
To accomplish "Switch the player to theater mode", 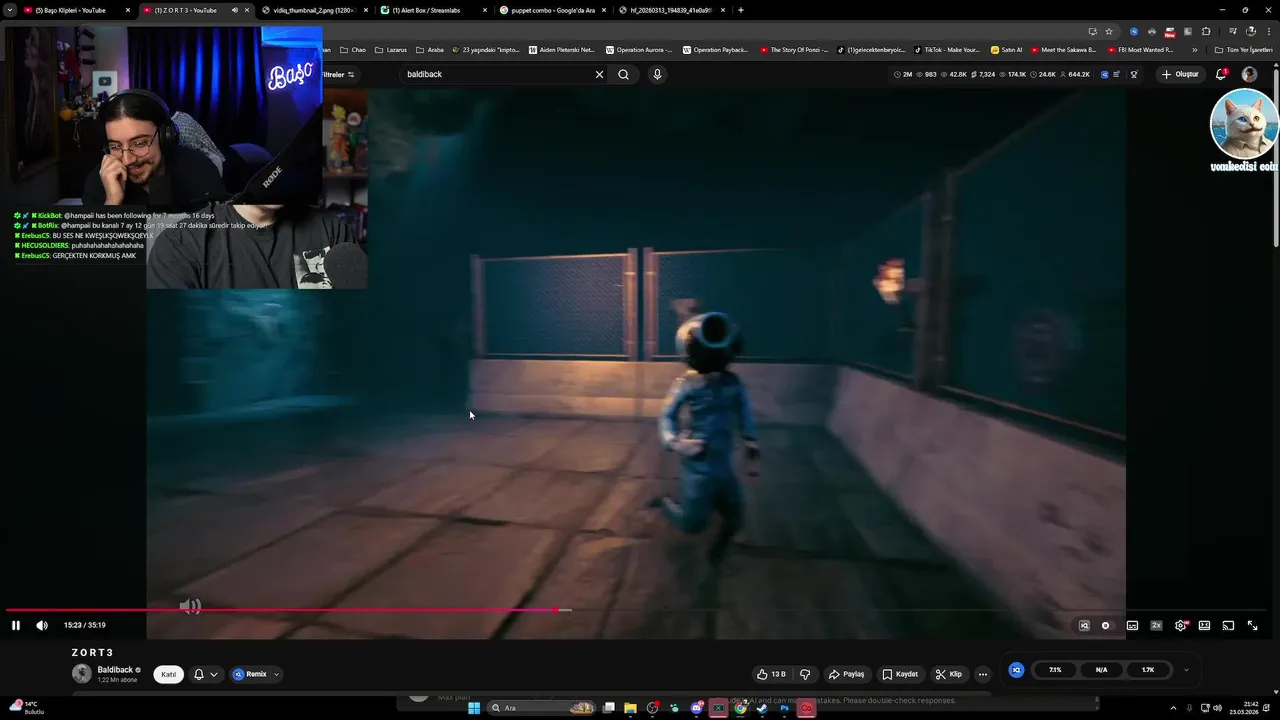I will coord(1204,625).
